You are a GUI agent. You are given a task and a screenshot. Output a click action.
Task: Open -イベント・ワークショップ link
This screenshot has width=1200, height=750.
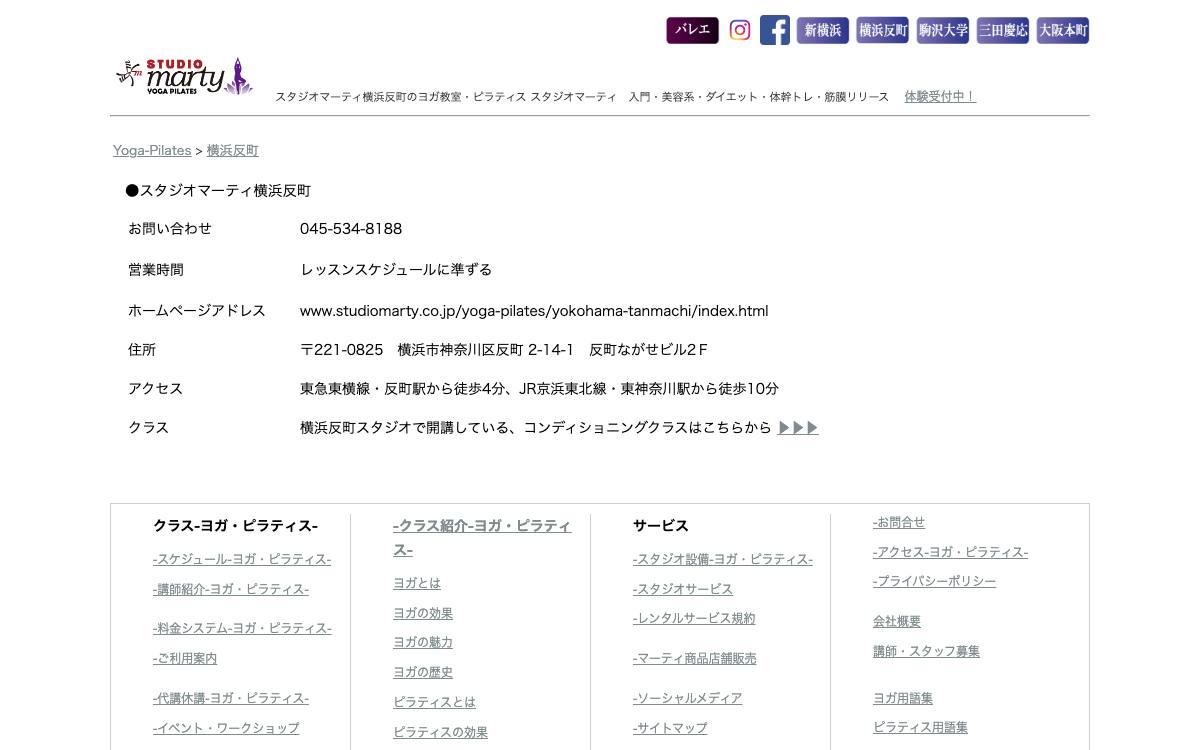[x=226, y=729]
